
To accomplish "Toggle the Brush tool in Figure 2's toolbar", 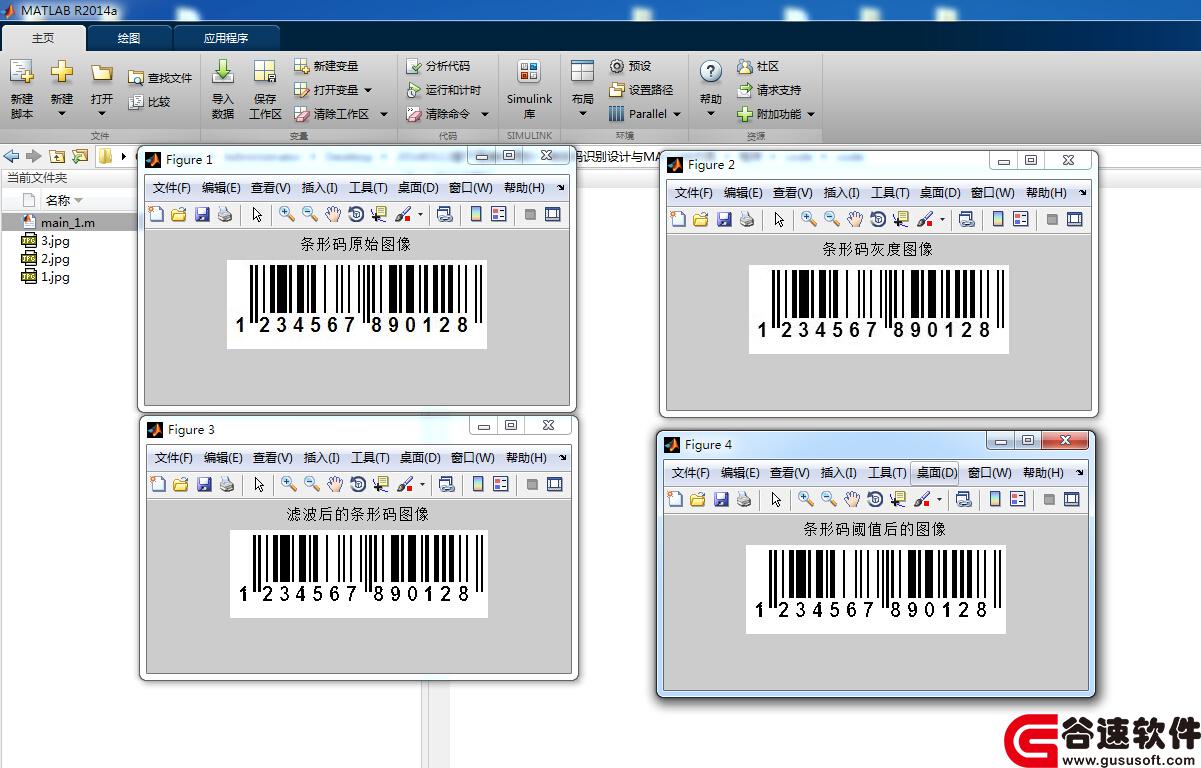I will click(925, 219).
